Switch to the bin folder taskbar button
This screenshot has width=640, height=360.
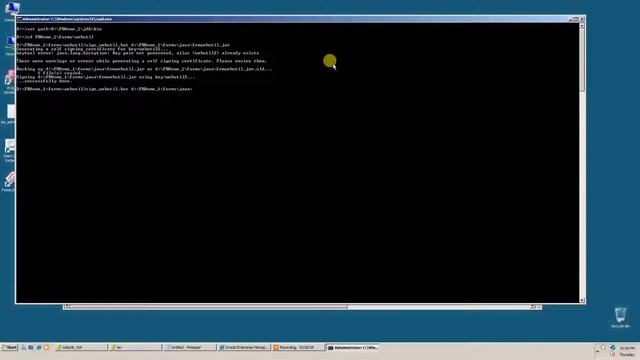pyautogui.click(x=136, y=347)
